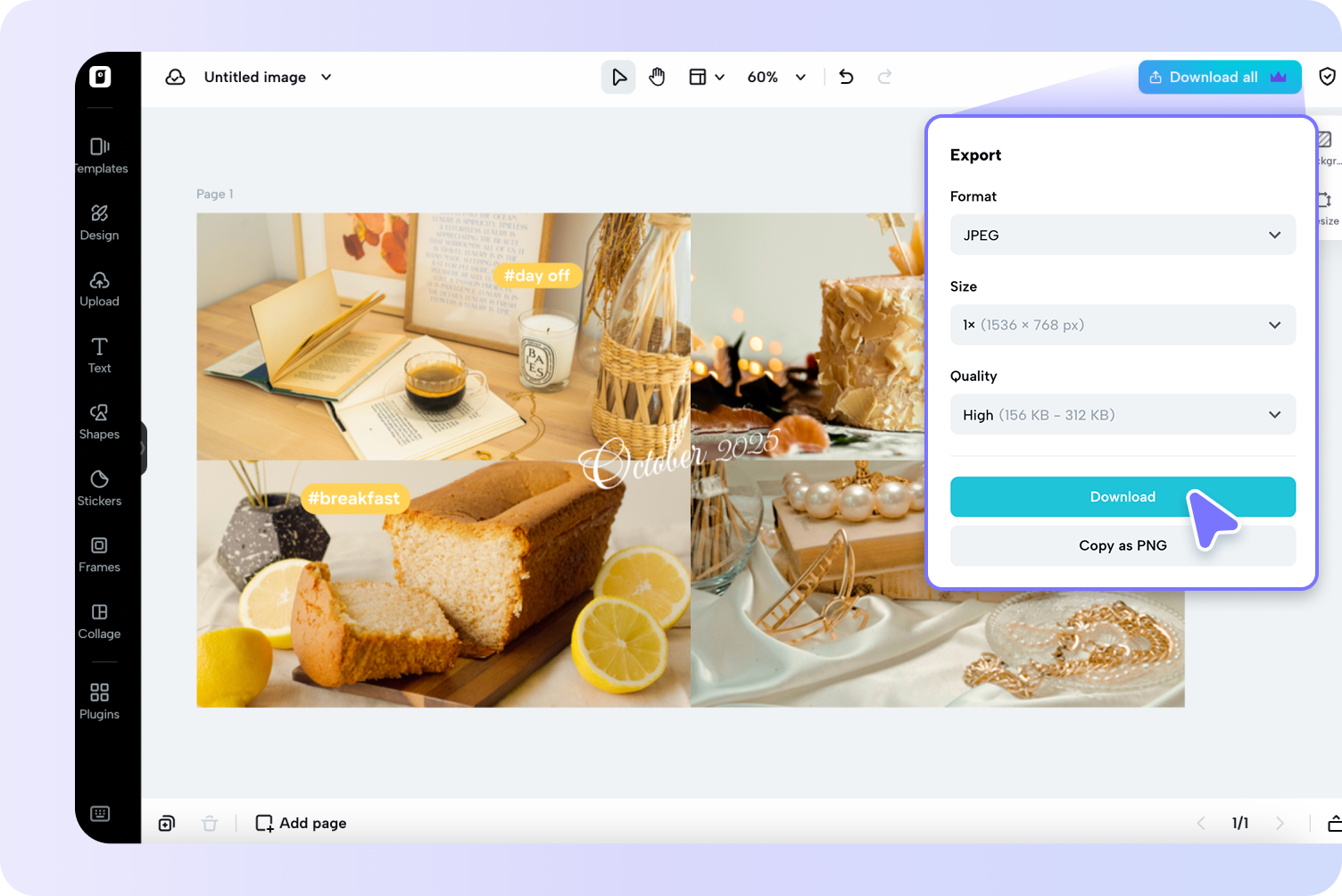Viewport: 1342px width, 896px height.
Task: Open keyboard shortcuts icon in sidebar
Action: tap(100, 813)
